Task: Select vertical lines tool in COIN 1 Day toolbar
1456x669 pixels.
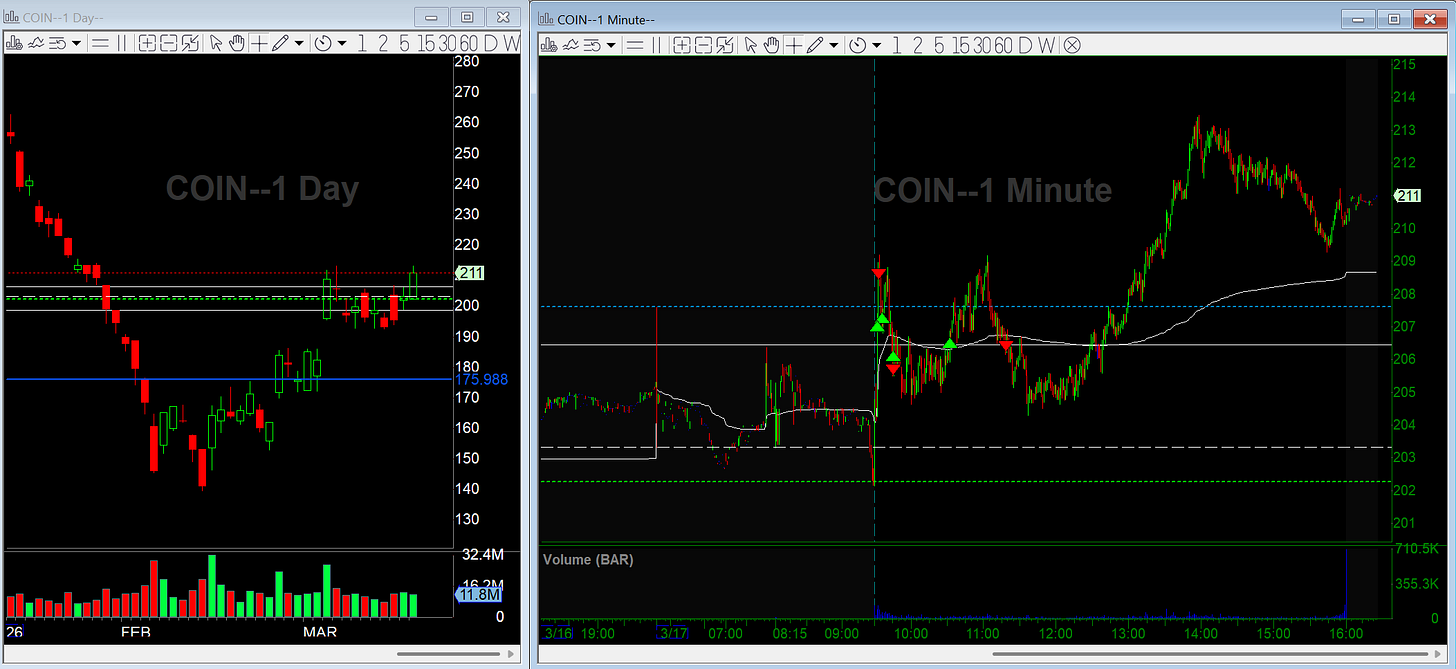Action: pos(122,43)
